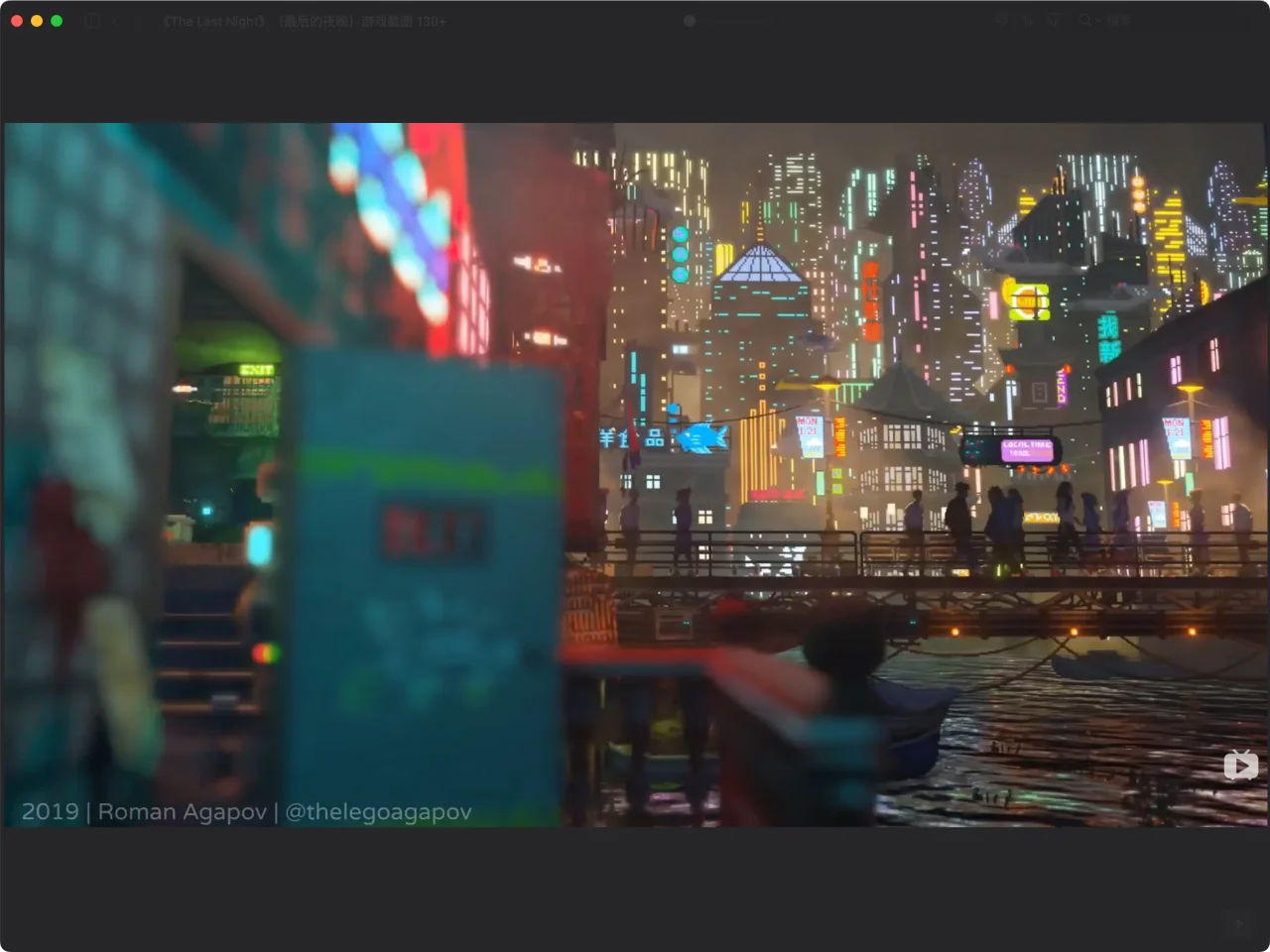Maximize the window with the green button

[57, 21]
